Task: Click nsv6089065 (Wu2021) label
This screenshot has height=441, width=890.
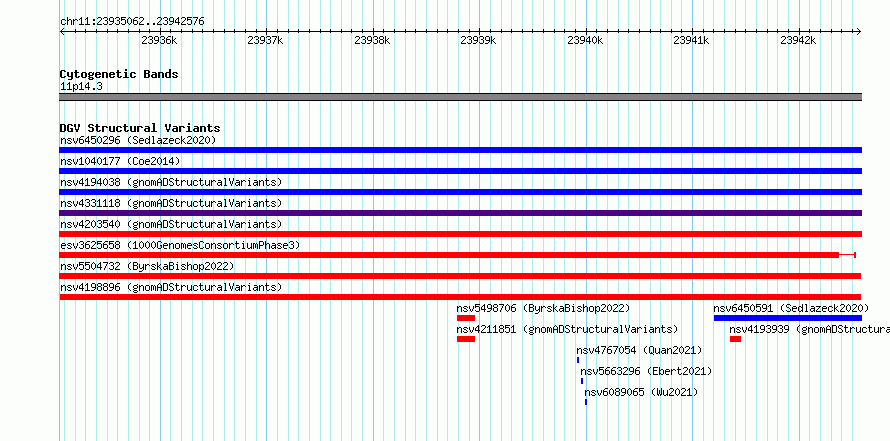Action: (641, 392)
